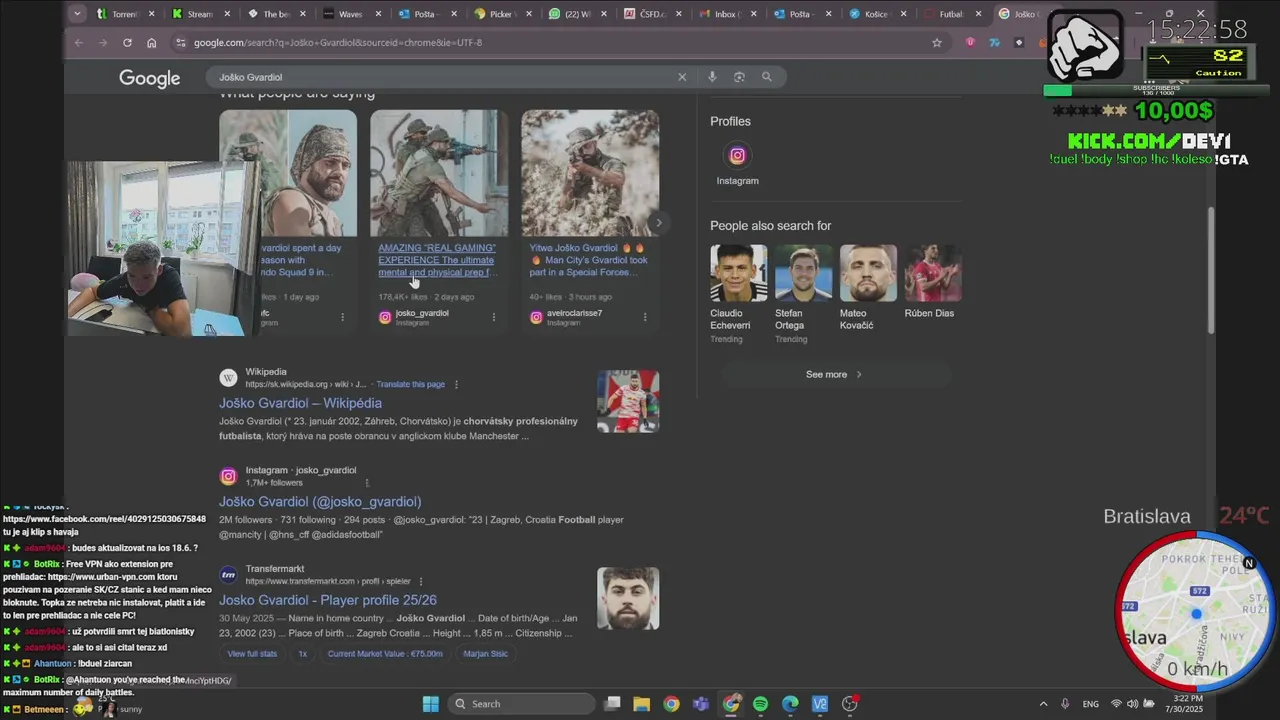Switch to Torrent browser tab
The width and height of the screenshot is (1280, 720).
tap(128, 14)
